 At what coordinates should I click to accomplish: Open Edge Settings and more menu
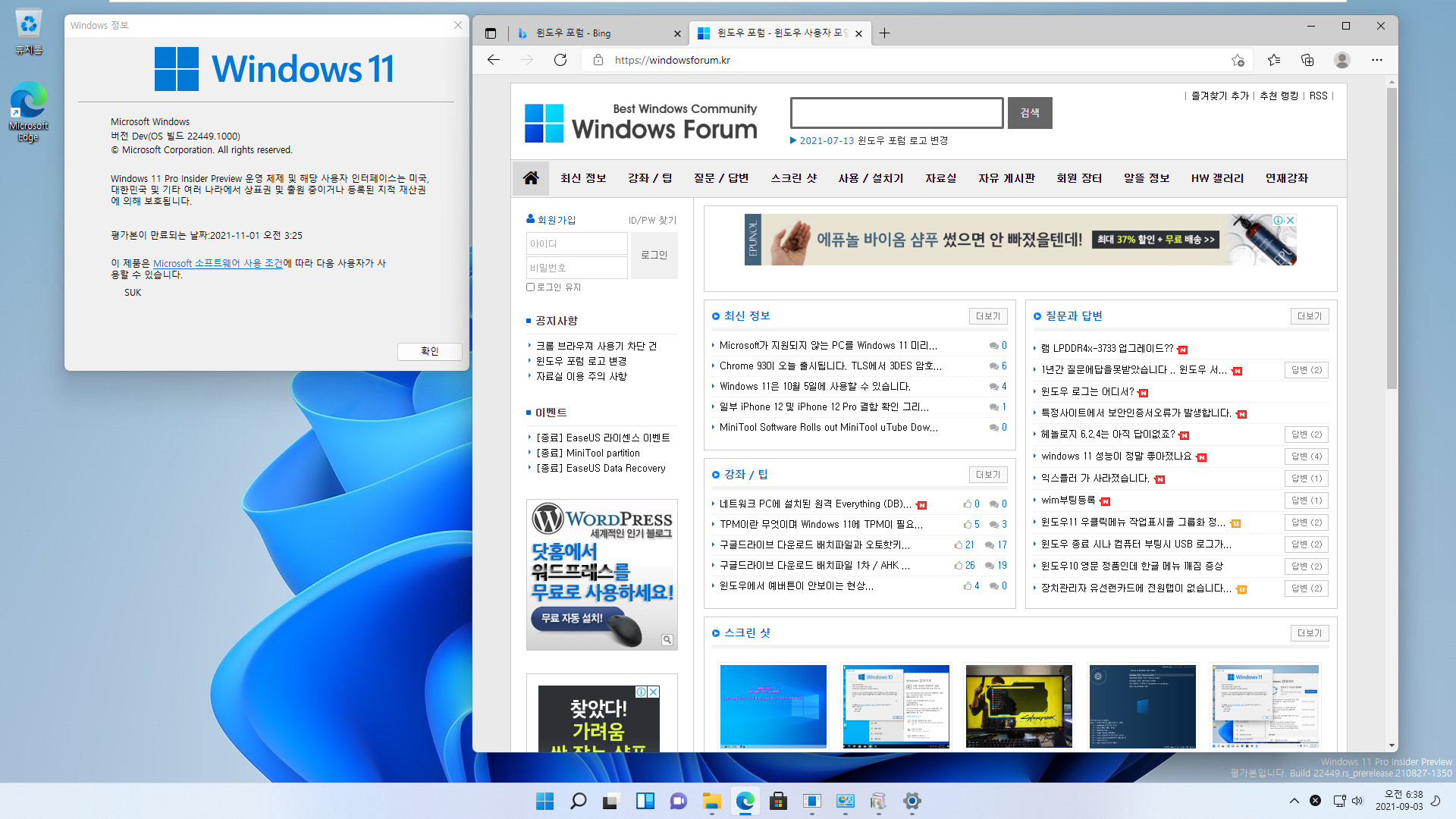click(x=1377, y=60)
